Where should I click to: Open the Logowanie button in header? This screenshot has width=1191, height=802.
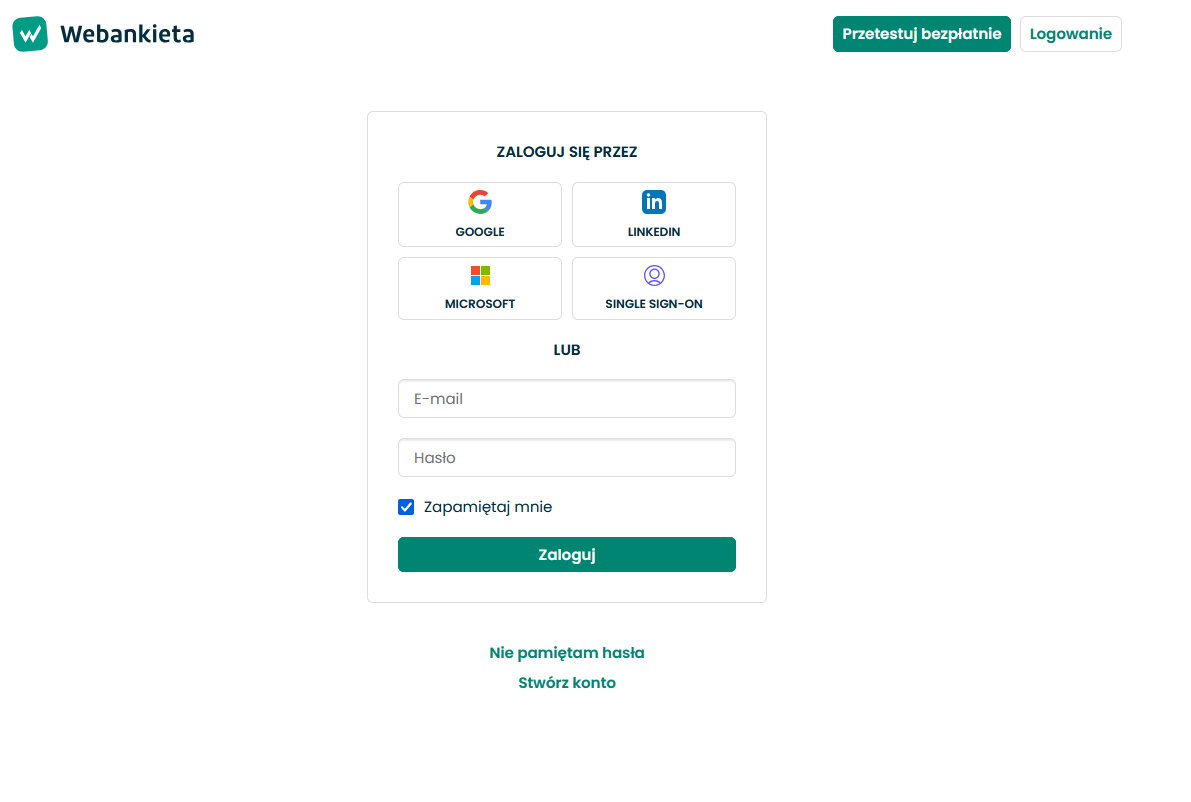(x=1070, y=34)
